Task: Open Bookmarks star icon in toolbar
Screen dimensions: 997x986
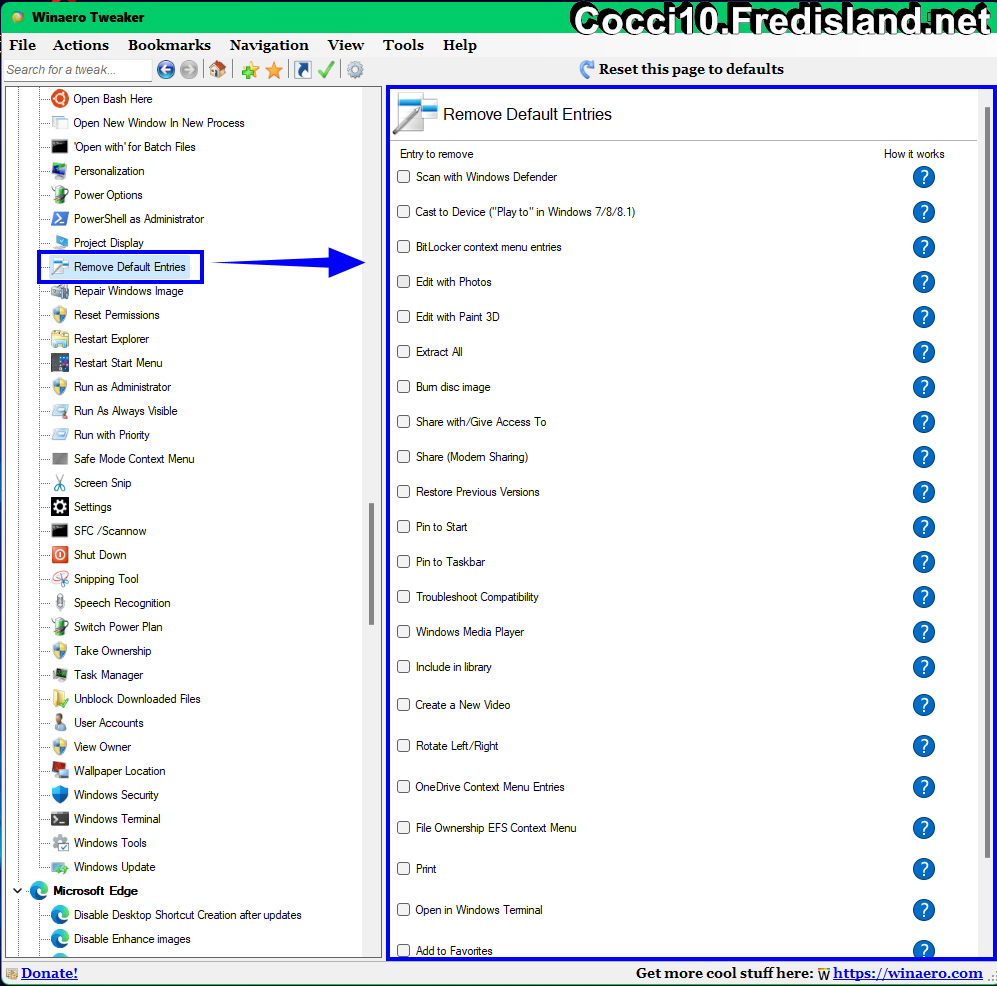Action: click(274, 70)
